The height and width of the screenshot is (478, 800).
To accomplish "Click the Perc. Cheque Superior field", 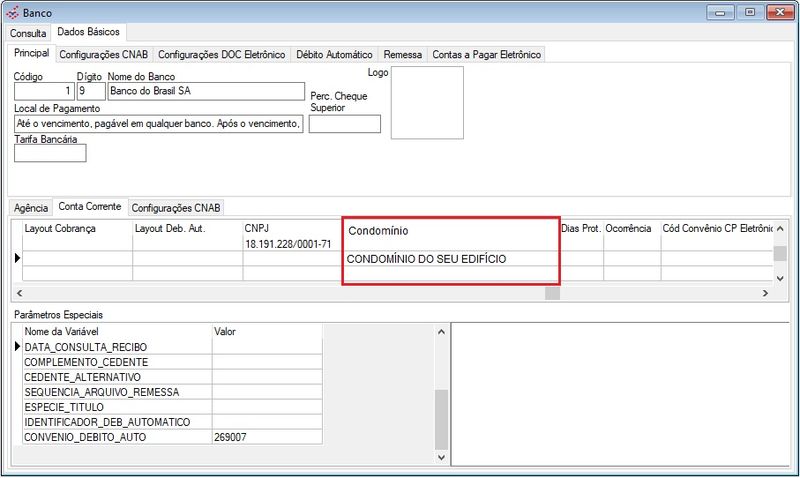I will tap(345, 124).
